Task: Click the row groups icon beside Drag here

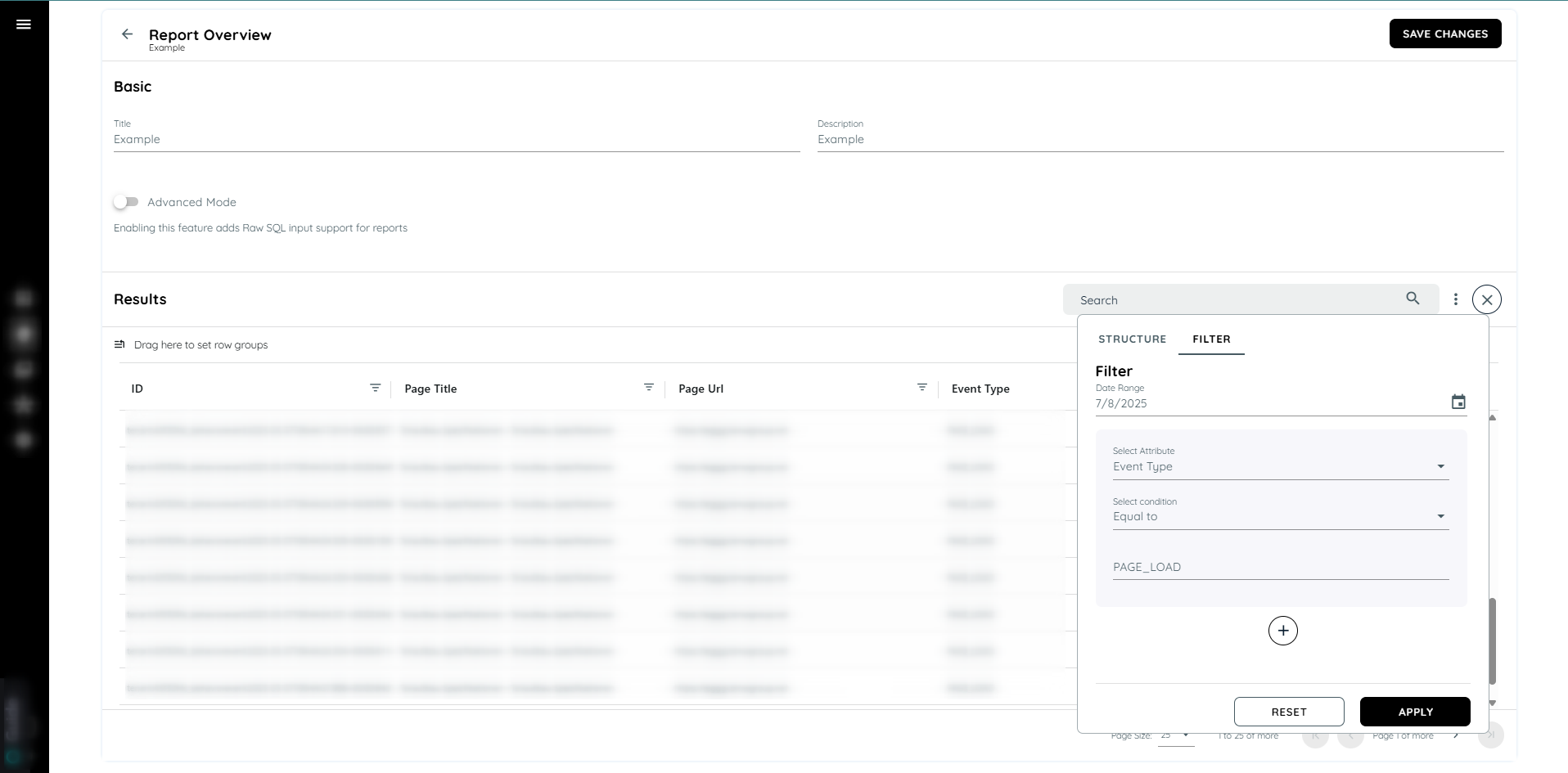Action: (119, 344)
